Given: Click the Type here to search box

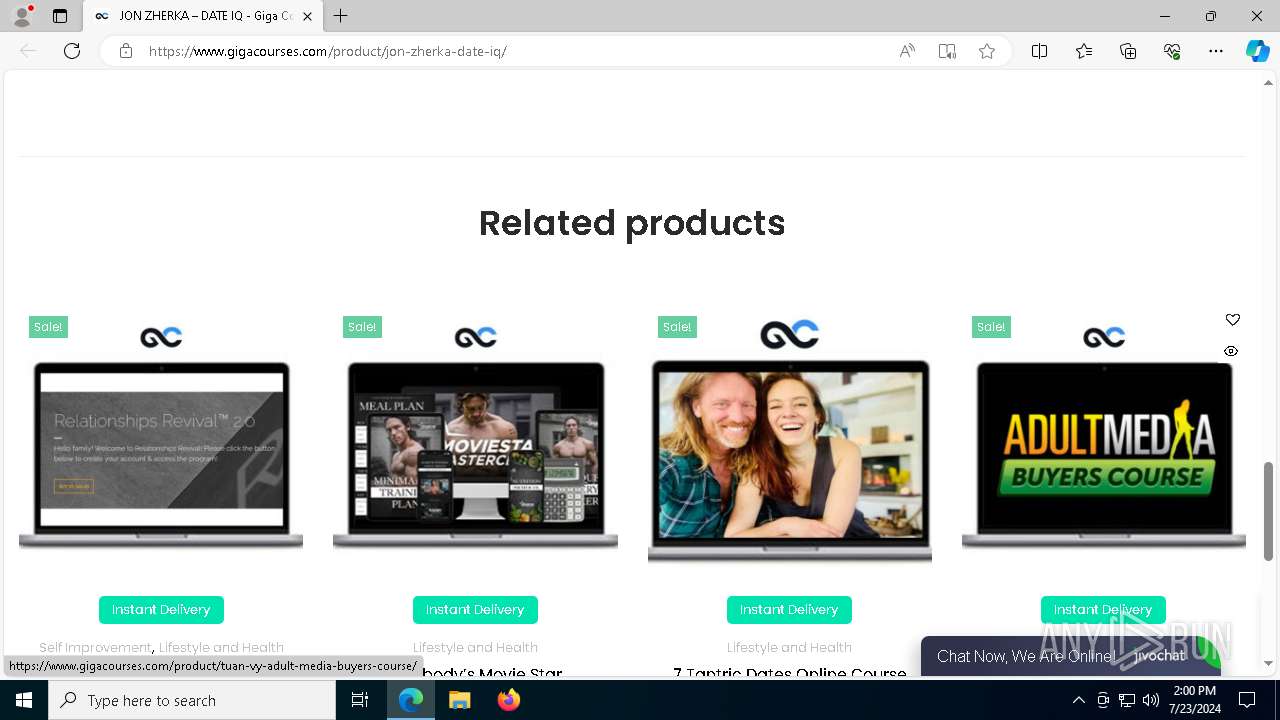Looking at the screenshot, I should [192, 700].
